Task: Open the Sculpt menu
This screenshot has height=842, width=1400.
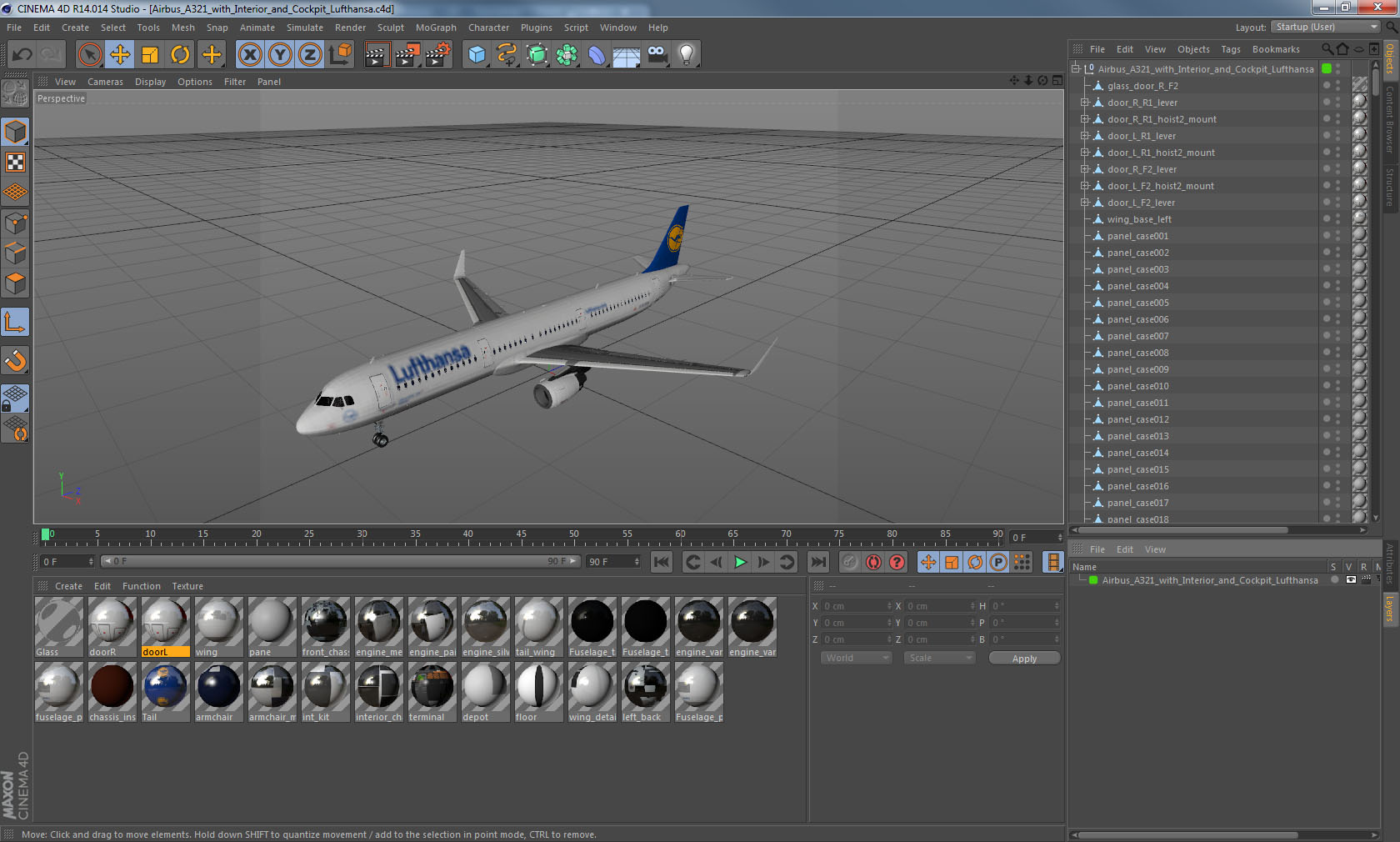Action: click(x=391, y=28)
